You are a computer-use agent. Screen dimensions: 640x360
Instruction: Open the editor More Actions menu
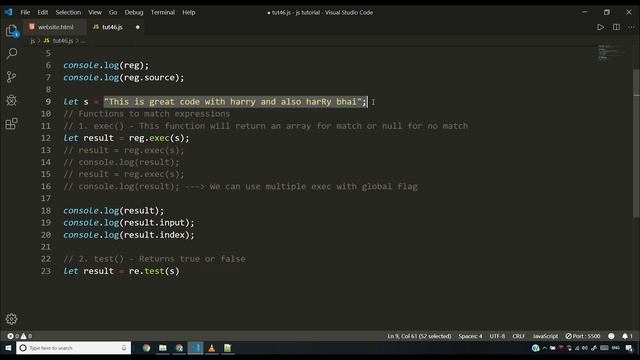[x=631, y=27]
